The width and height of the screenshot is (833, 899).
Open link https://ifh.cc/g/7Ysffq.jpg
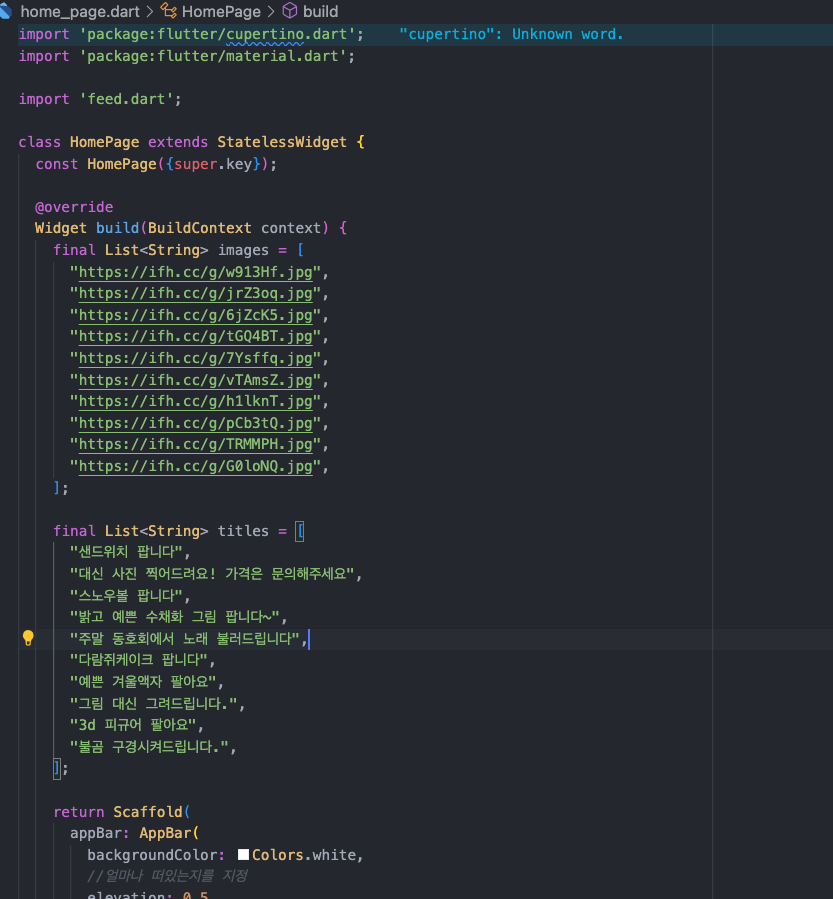click(x=195, y=358)
